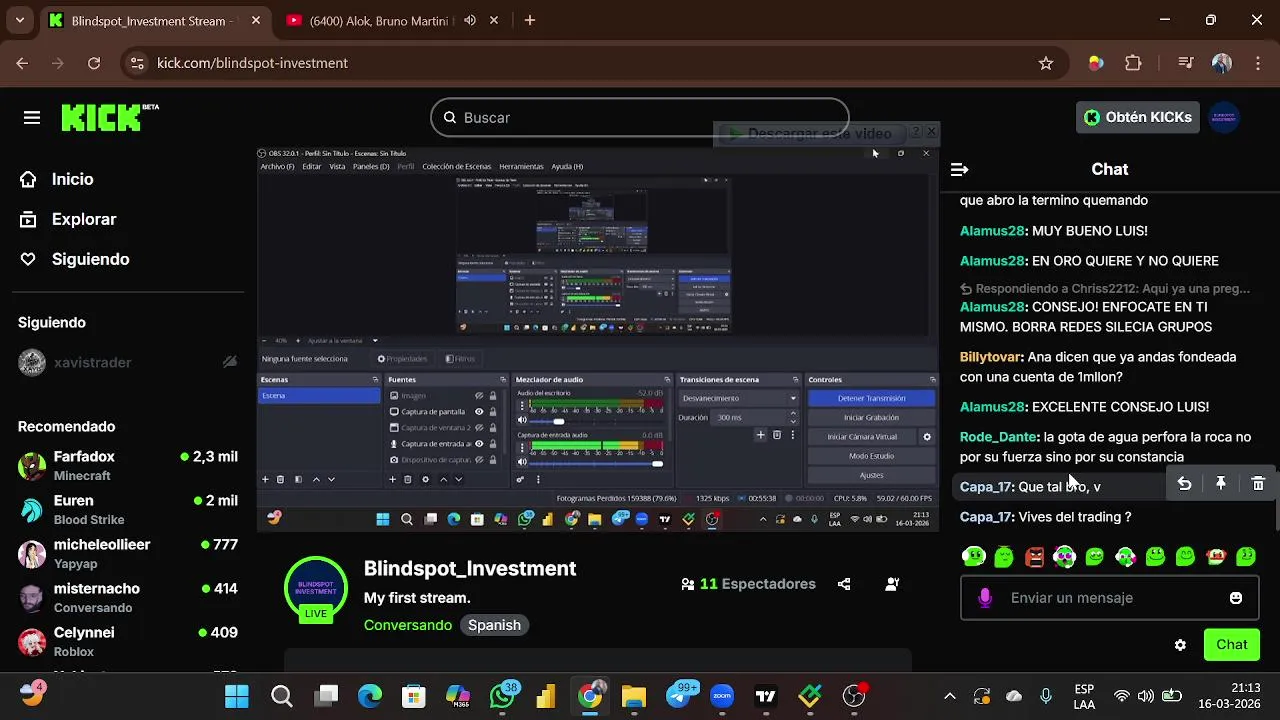Screen dimensions: 1280x720
Task: Open chat settings gear icon
Action: pyautogui.click(x=1180, y=645)
